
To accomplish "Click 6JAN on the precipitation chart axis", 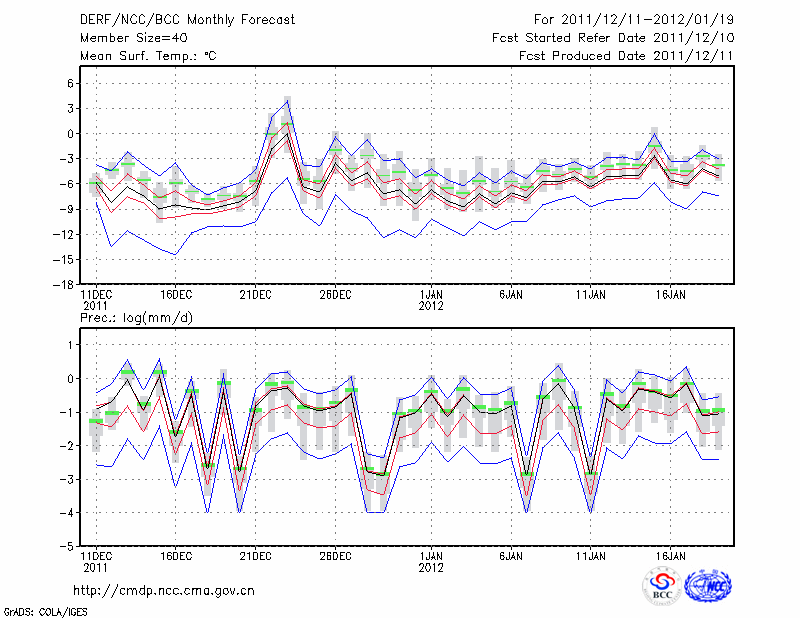I will click(x=511, y=554).
